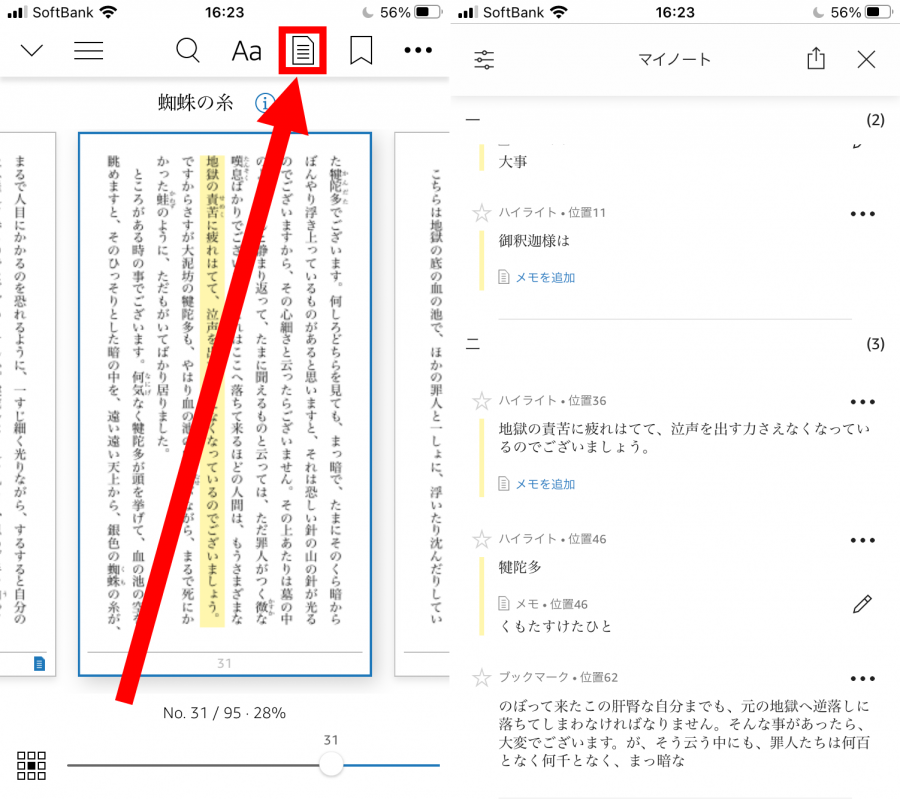Open the overflow menu on the ブックマーク entry

pyautogui.click(x=862, y=678)
